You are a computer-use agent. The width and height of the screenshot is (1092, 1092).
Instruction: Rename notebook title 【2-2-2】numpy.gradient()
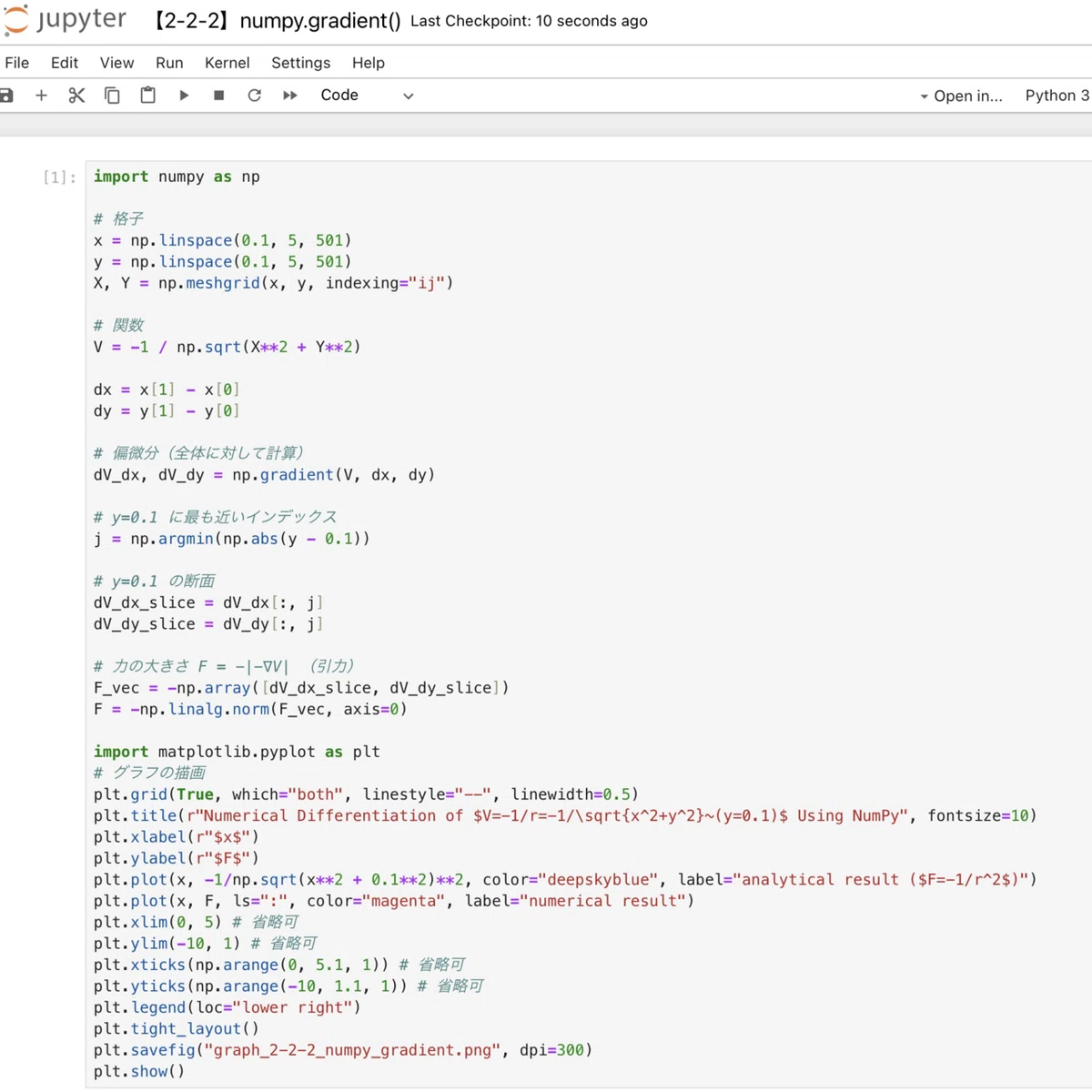(x=276, y=21)
